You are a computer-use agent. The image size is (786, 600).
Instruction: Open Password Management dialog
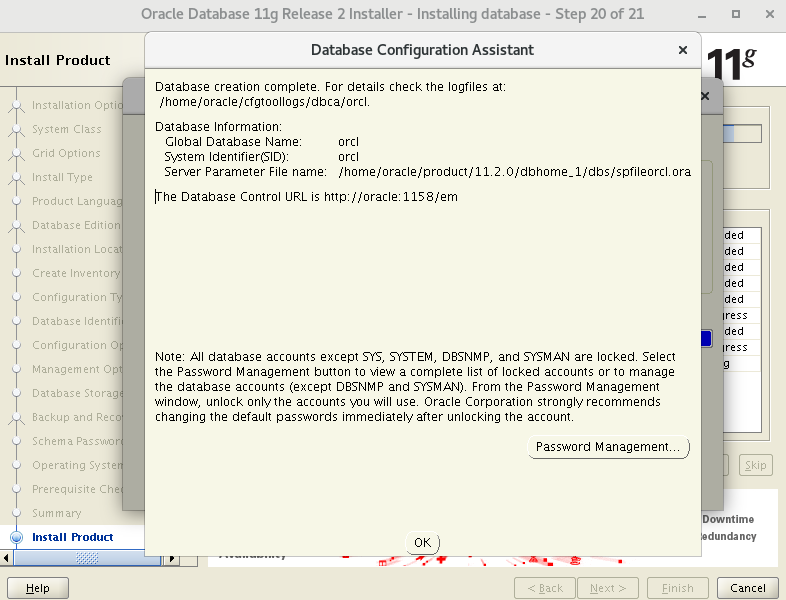tap(608, 447)
